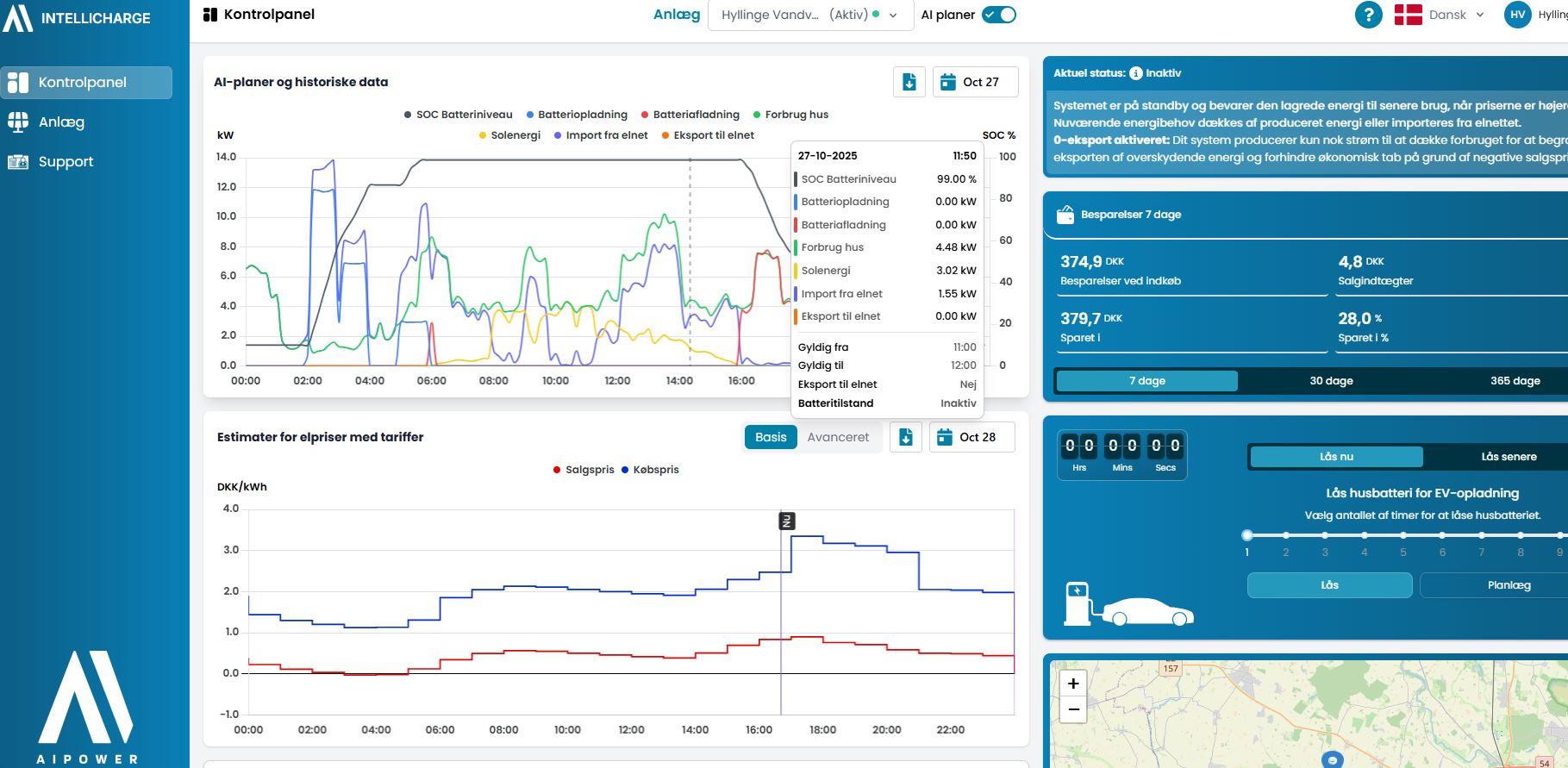Click the HV user avatar
Screen dimensions: 1568x768
[1517, 15]
